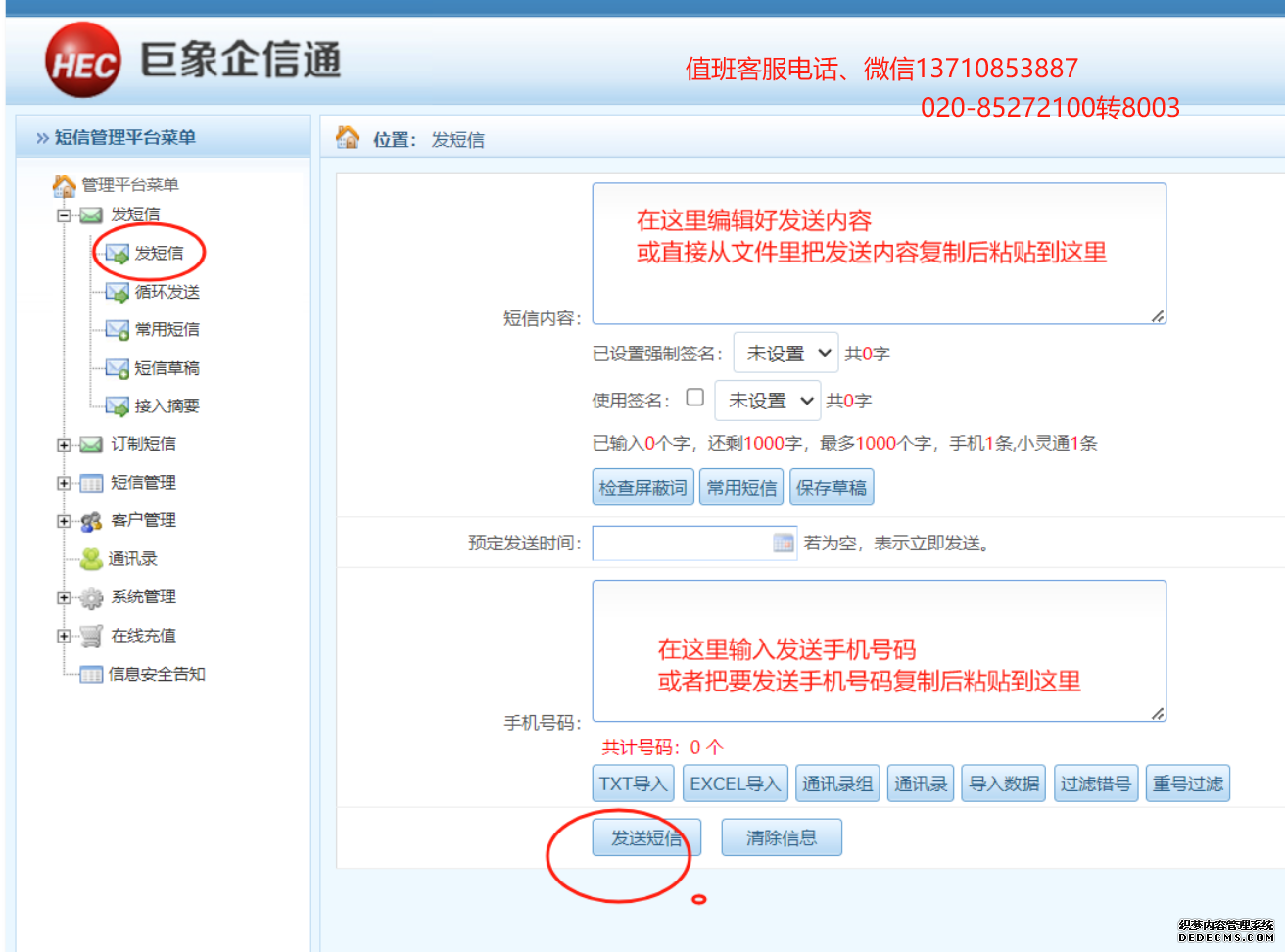This screenshot has width=1285, height=952.
Task: Expand the 短信管理 tree node
Action: click(x=64, y=483)
